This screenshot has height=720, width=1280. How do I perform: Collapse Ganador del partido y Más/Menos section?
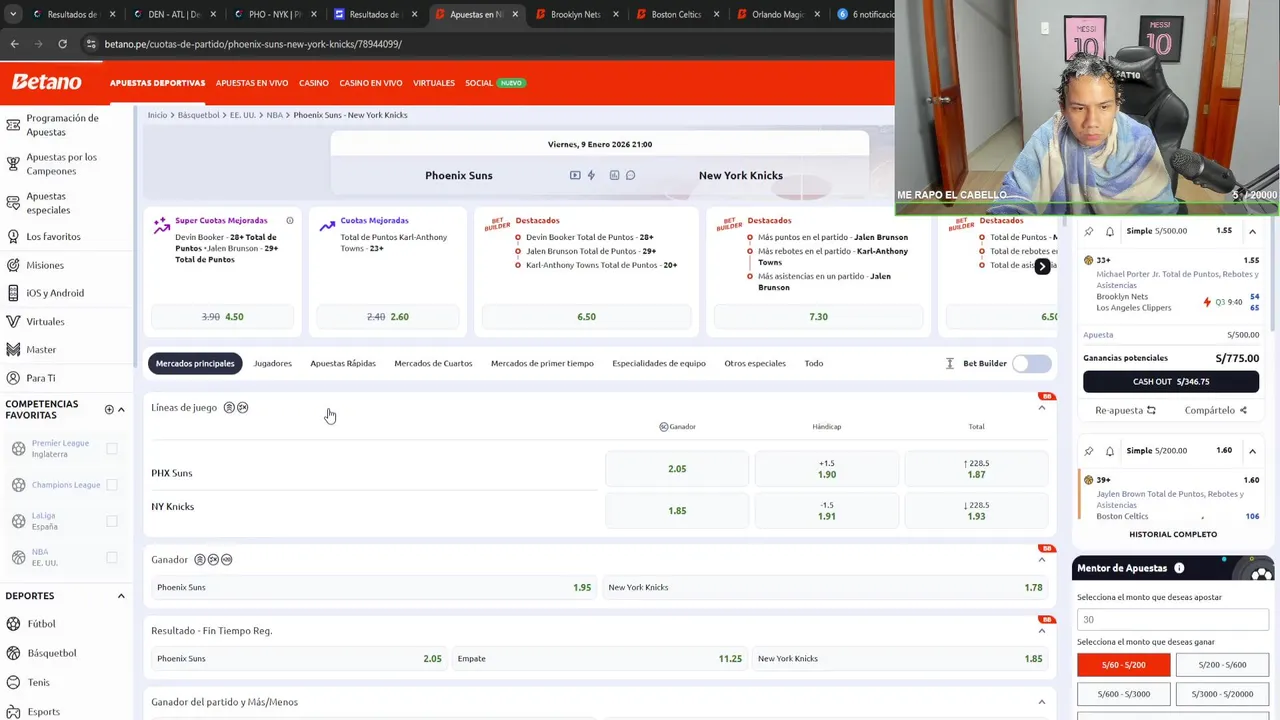1042,702
